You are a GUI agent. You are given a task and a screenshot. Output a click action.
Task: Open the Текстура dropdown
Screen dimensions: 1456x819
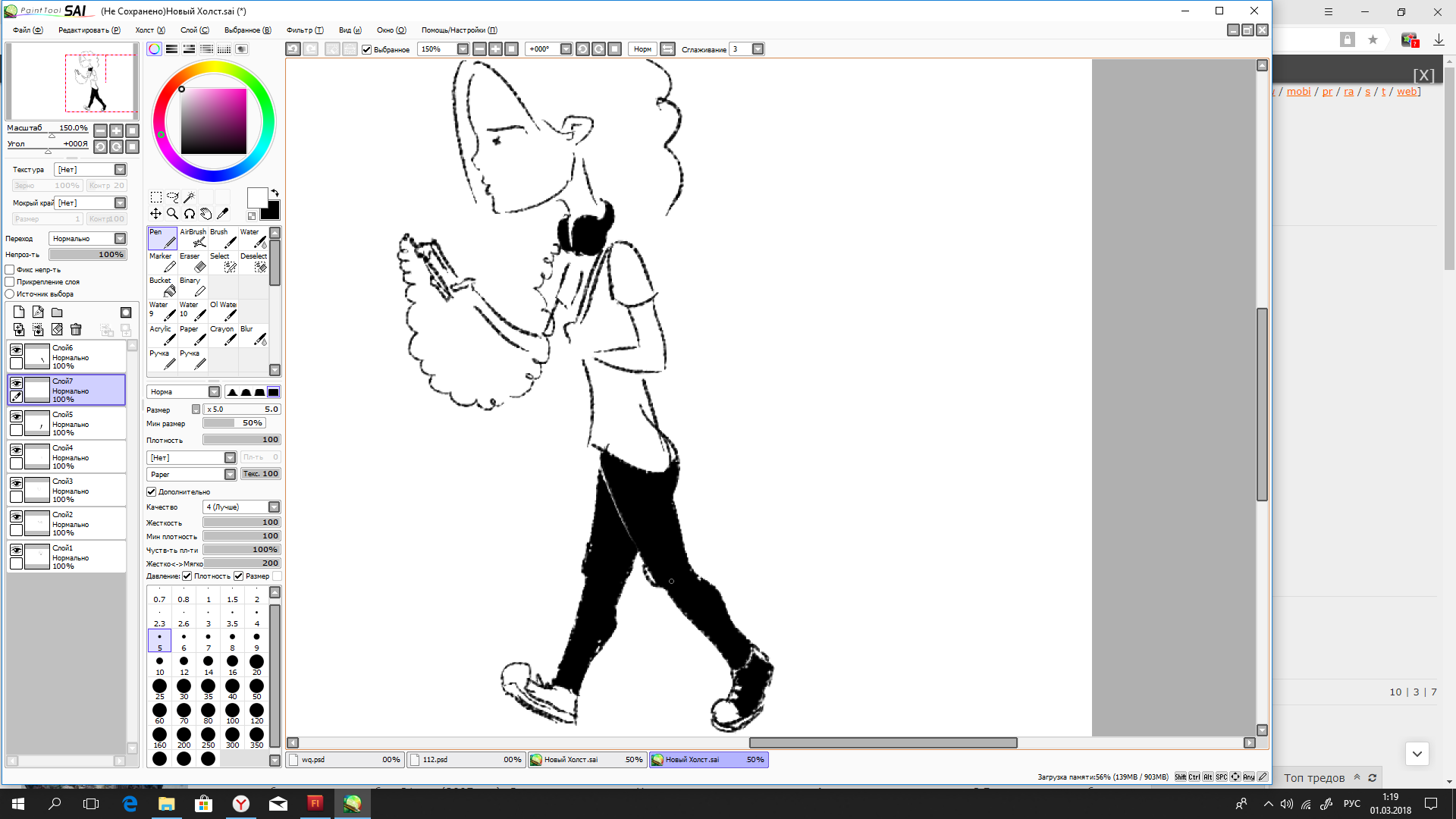120,170
